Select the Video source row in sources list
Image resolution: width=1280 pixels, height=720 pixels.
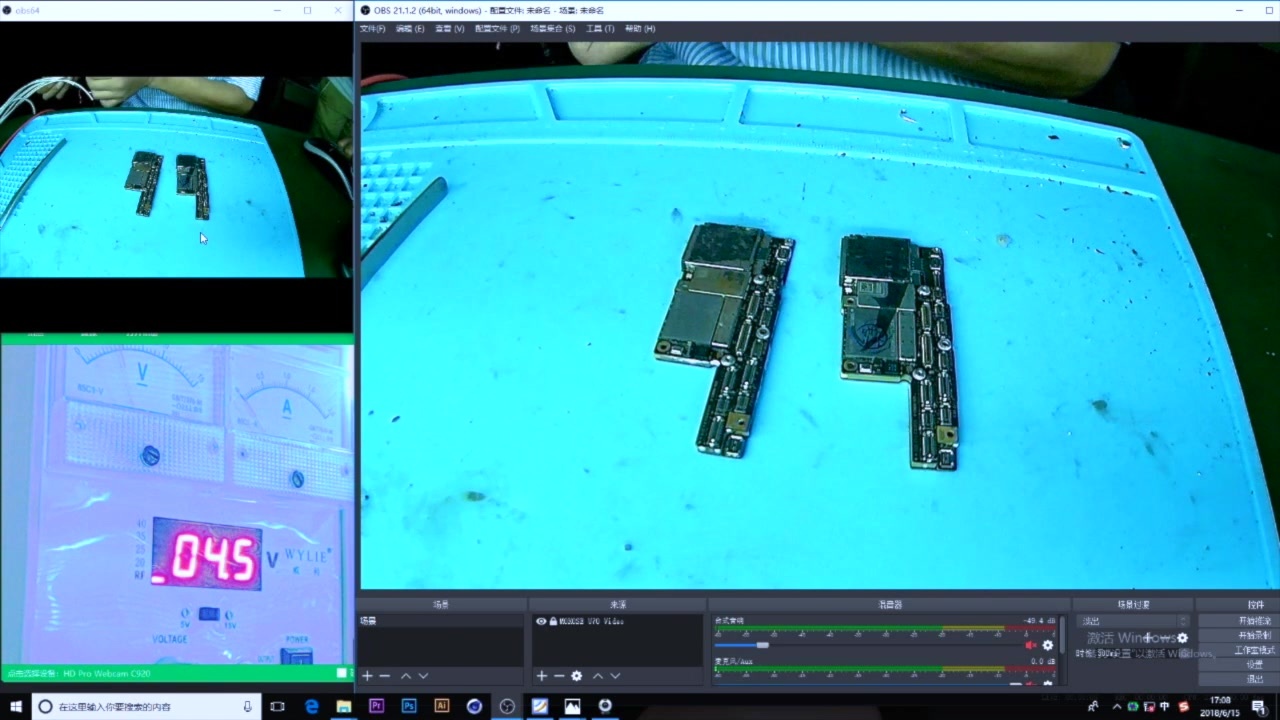coord(617,621)
